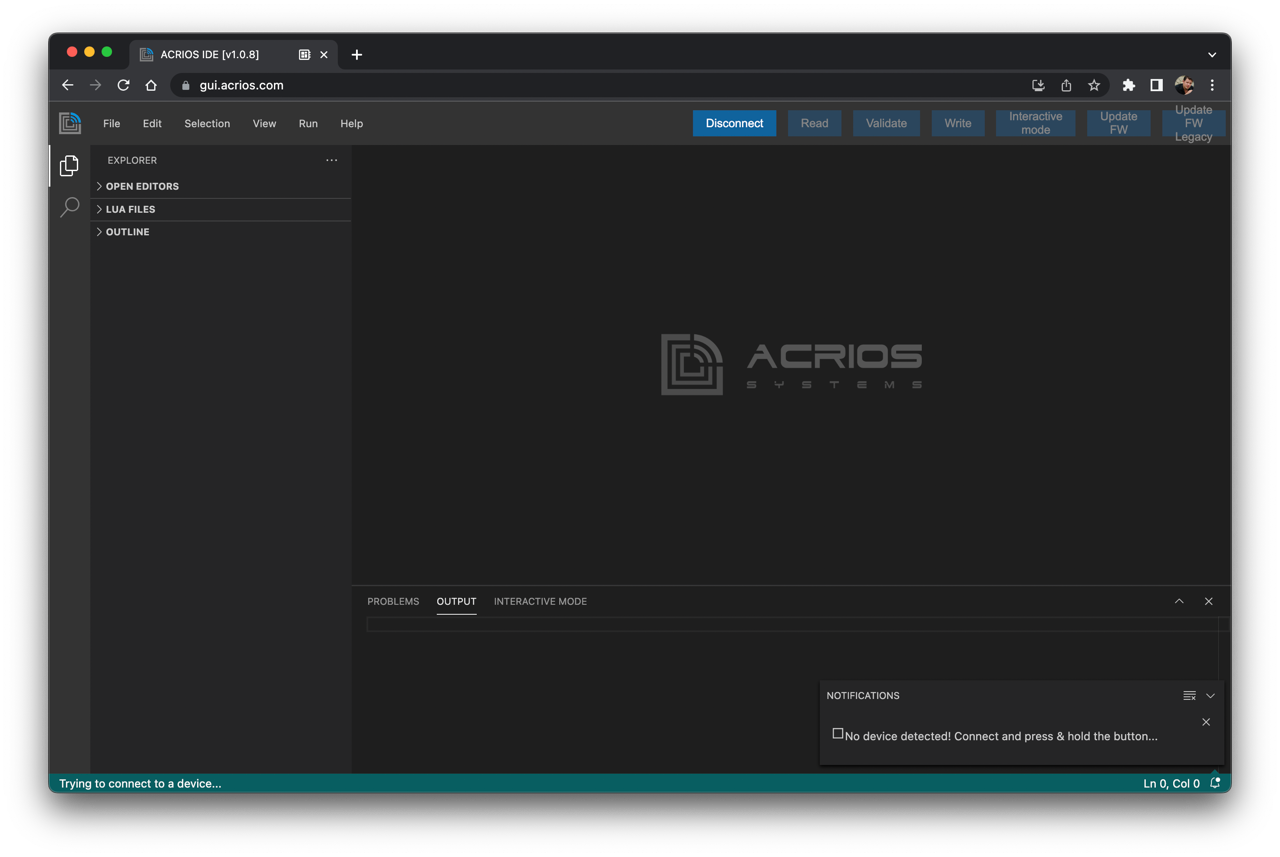
Task: Click the share page icon
Action: 1066,86
